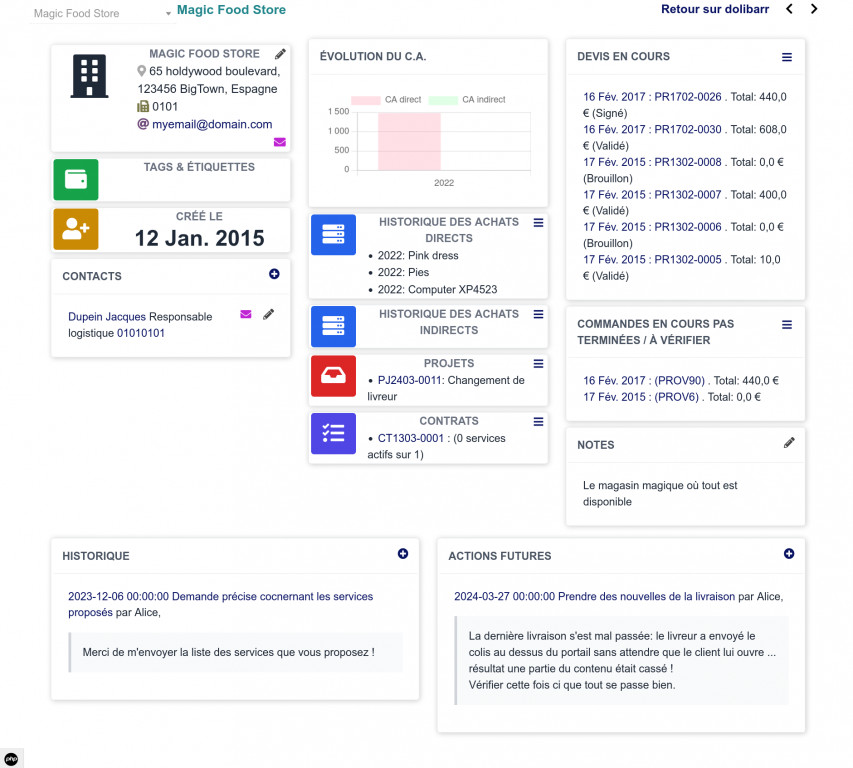Click the purple Contrats checklist icon
This screenshot has height=768, width=853.
[x=333, y=433]
